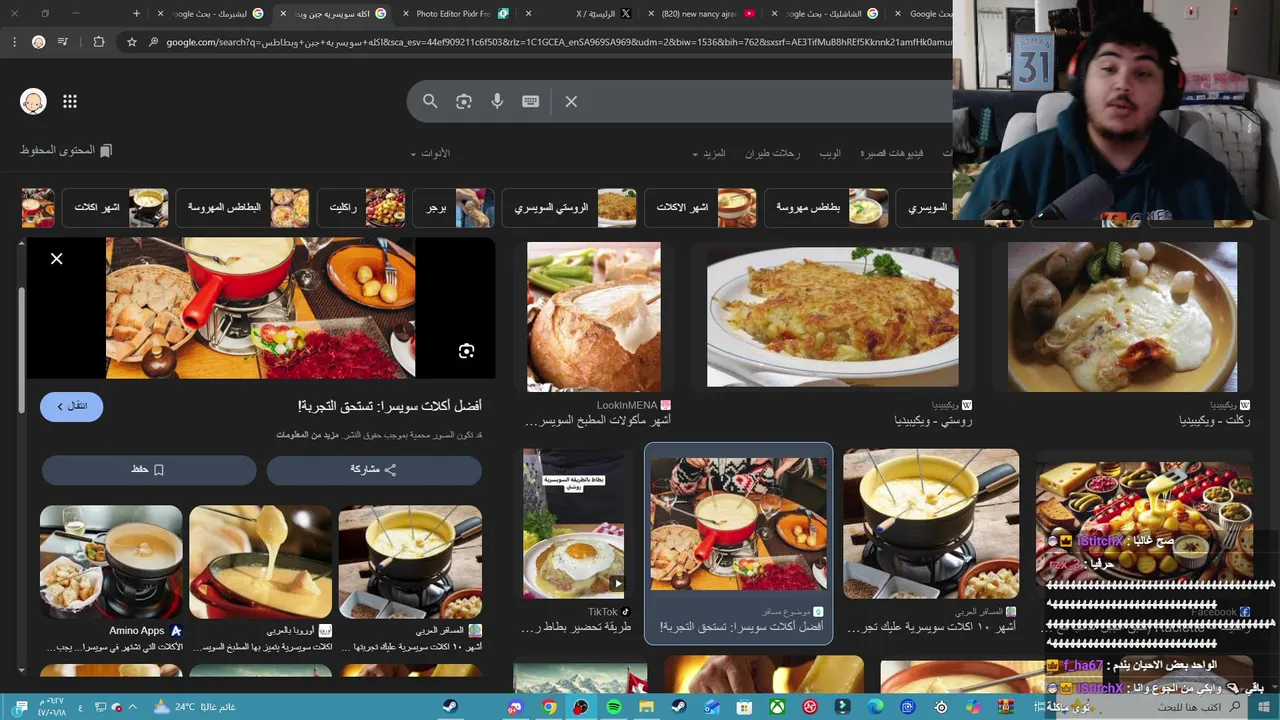
Task: Open the on-screen keyboard input tool
Action: (530, 101)
